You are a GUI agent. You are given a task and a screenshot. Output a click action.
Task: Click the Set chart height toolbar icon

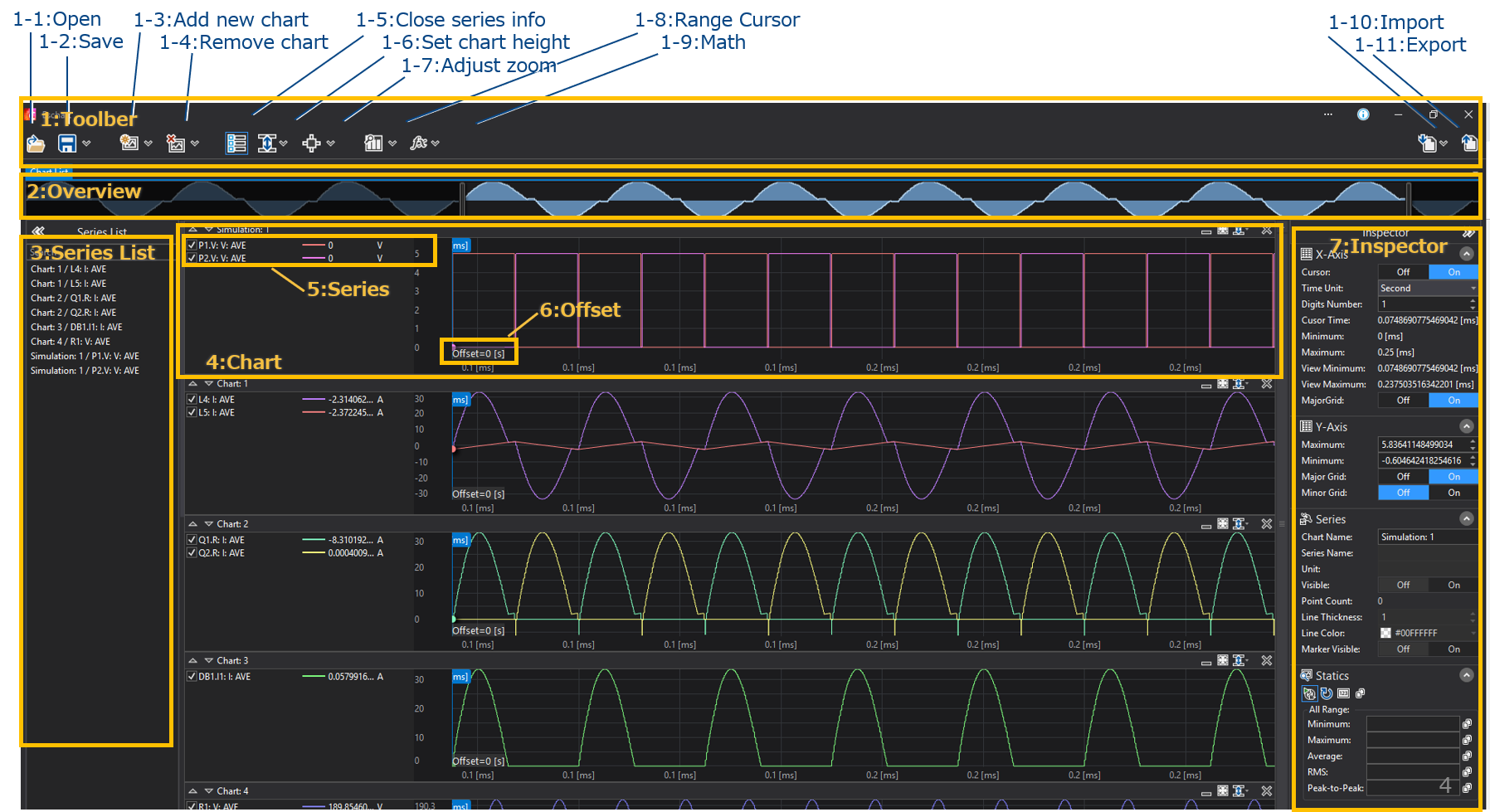coord(267,143)
